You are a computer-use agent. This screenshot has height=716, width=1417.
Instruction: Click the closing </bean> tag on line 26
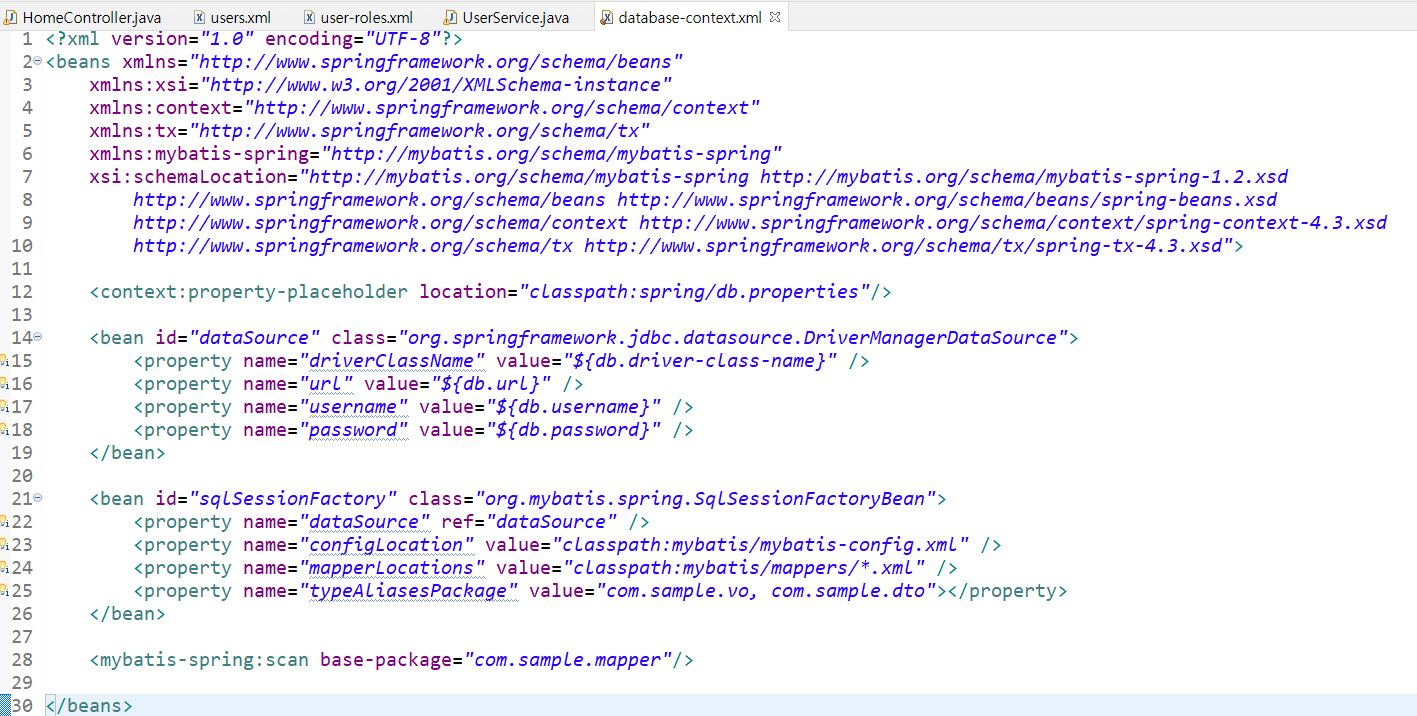[128, 614]
